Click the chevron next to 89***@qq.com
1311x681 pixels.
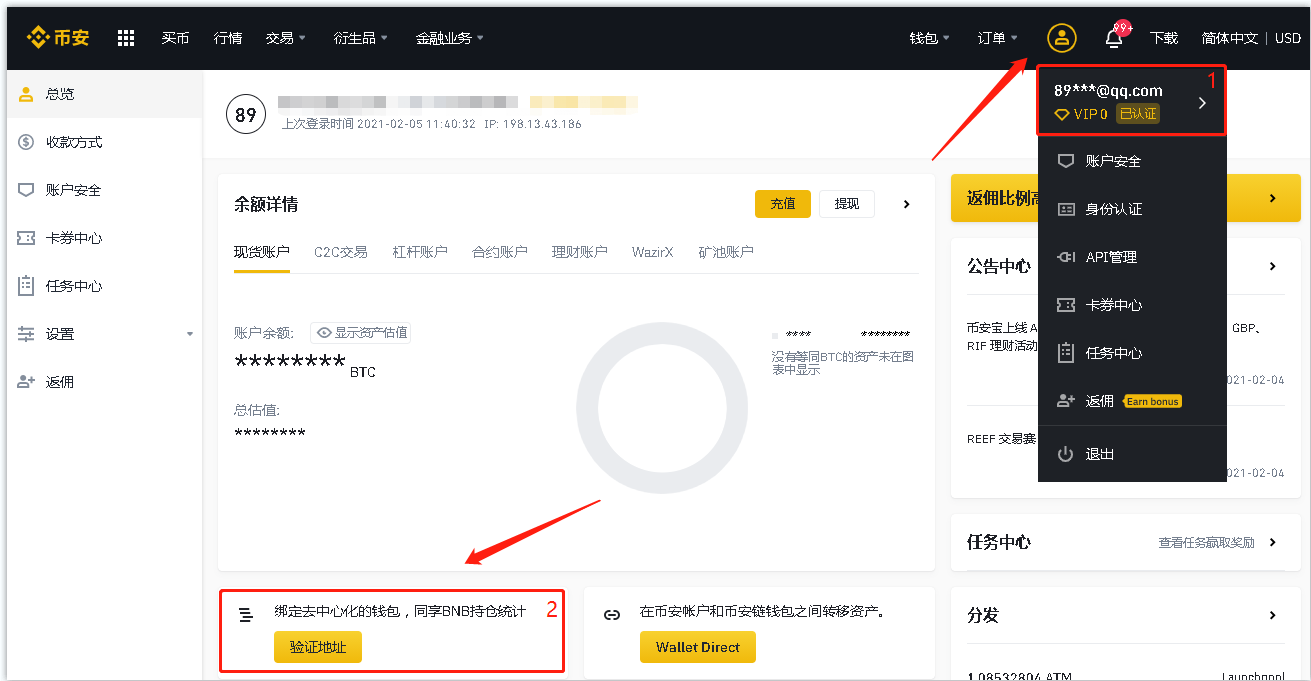(1202, 103)
